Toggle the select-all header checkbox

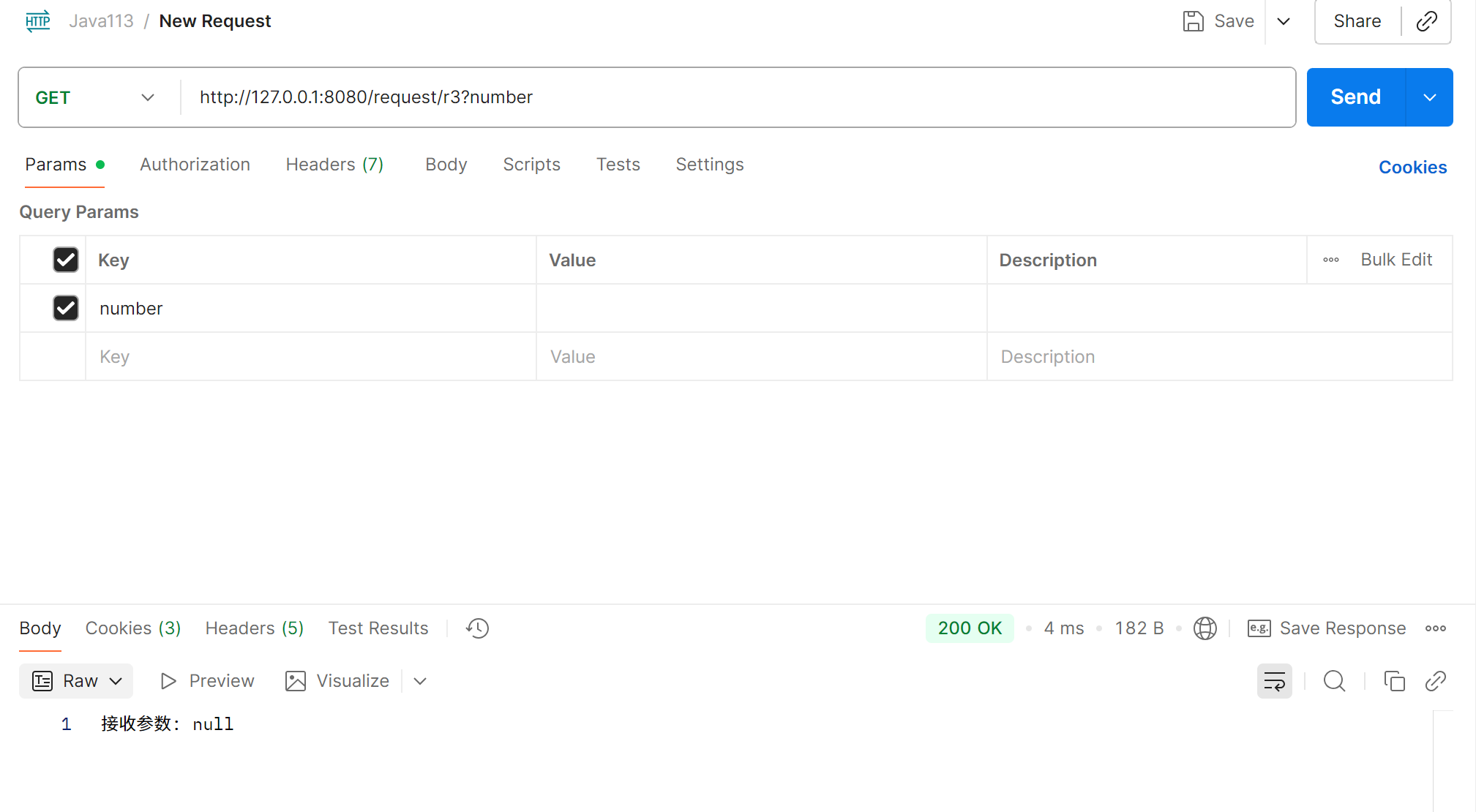pyautogui.click(x=66, y=260)
